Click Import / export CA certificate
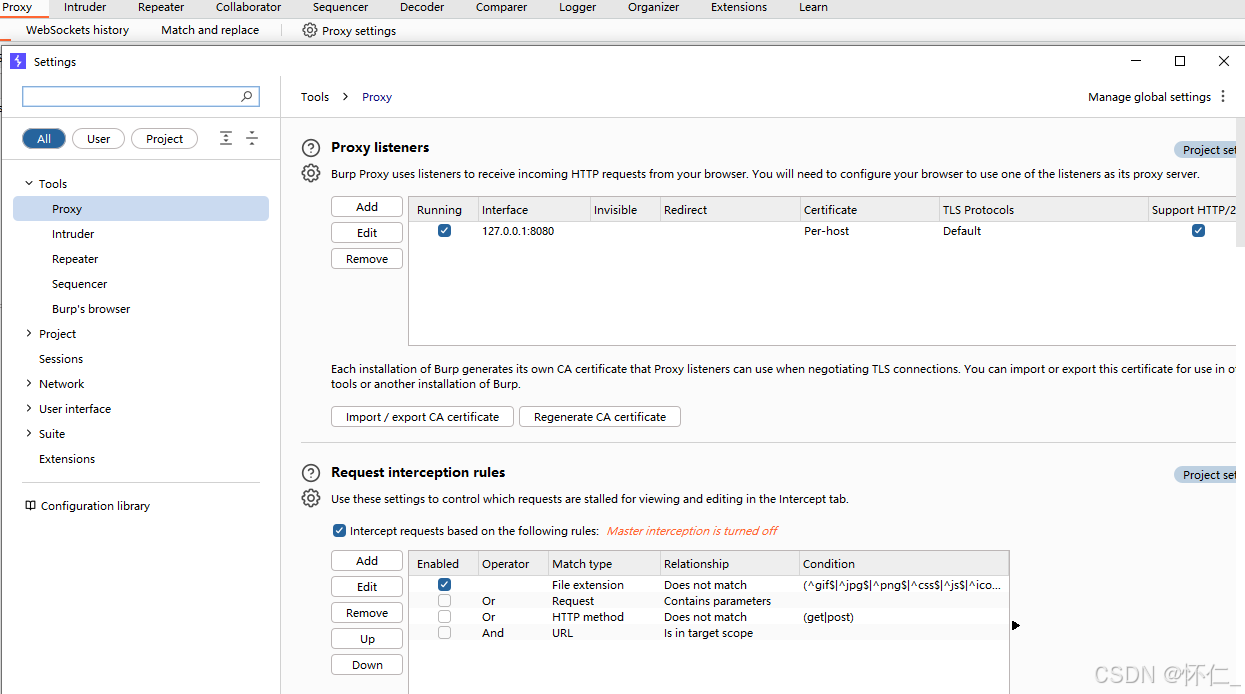The width and height of the screenshot is (1245, 694). (x=422, y=417)
